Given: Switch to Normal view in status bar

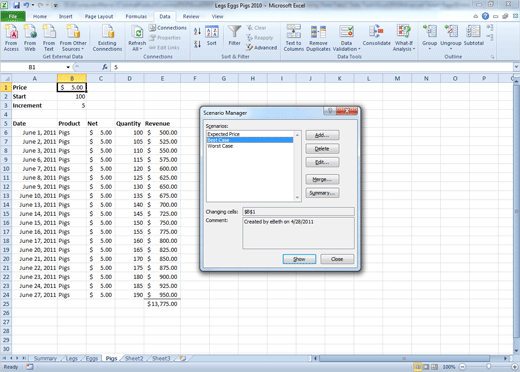Looking at the screenshot, I should [417, 367].
